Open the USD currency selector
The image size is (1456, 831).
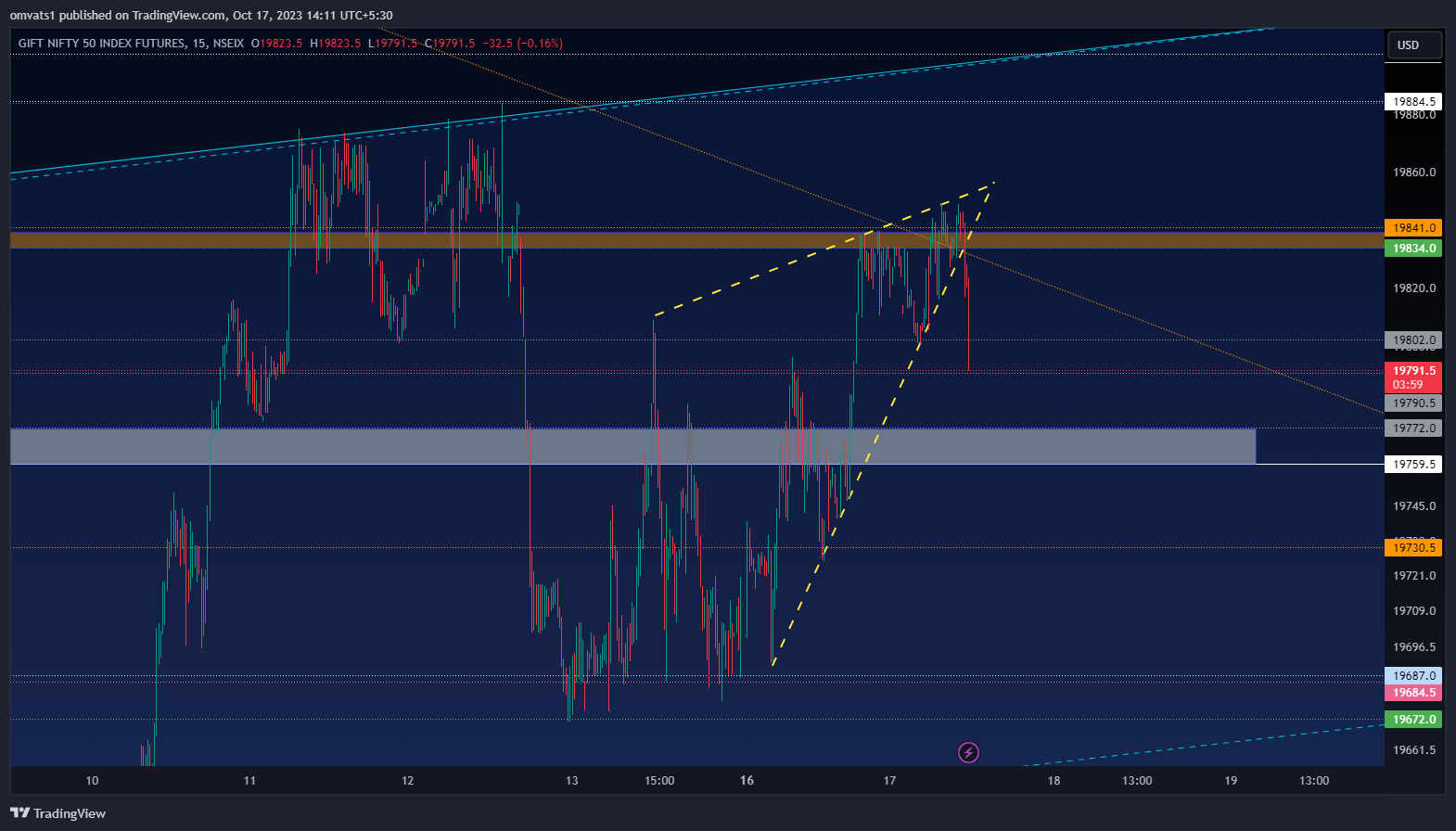pos(1414,45)
